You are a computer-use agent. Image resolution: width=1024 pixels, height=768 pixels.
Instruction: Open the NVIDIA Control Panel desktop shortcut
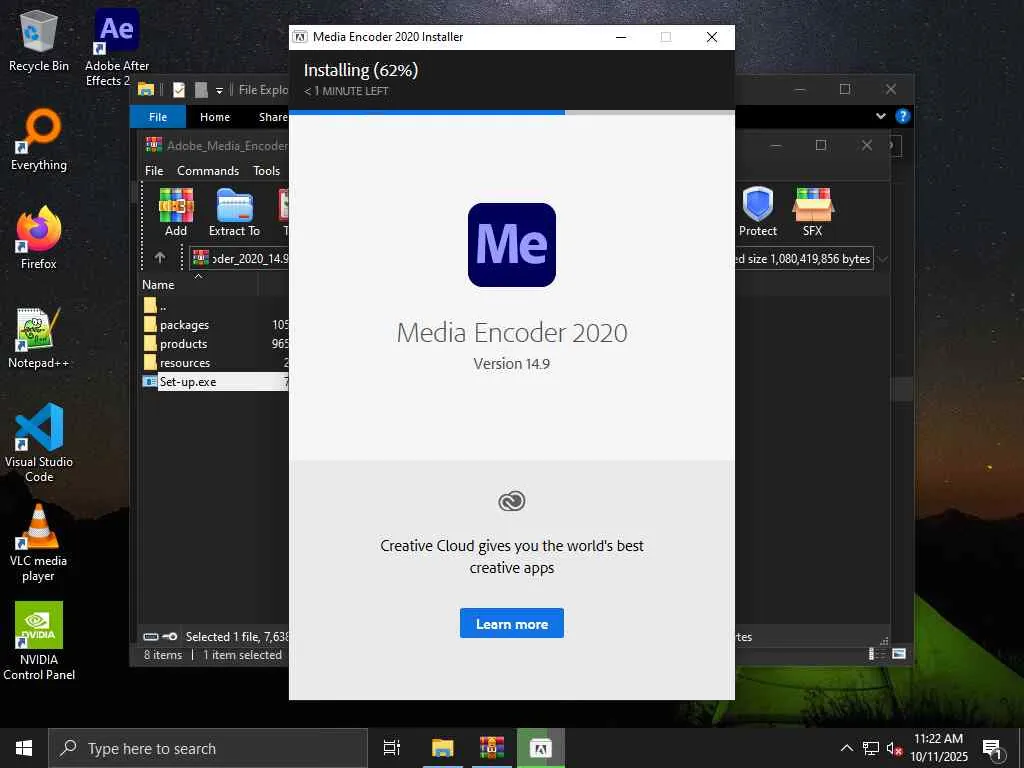(x=39, y=641)
